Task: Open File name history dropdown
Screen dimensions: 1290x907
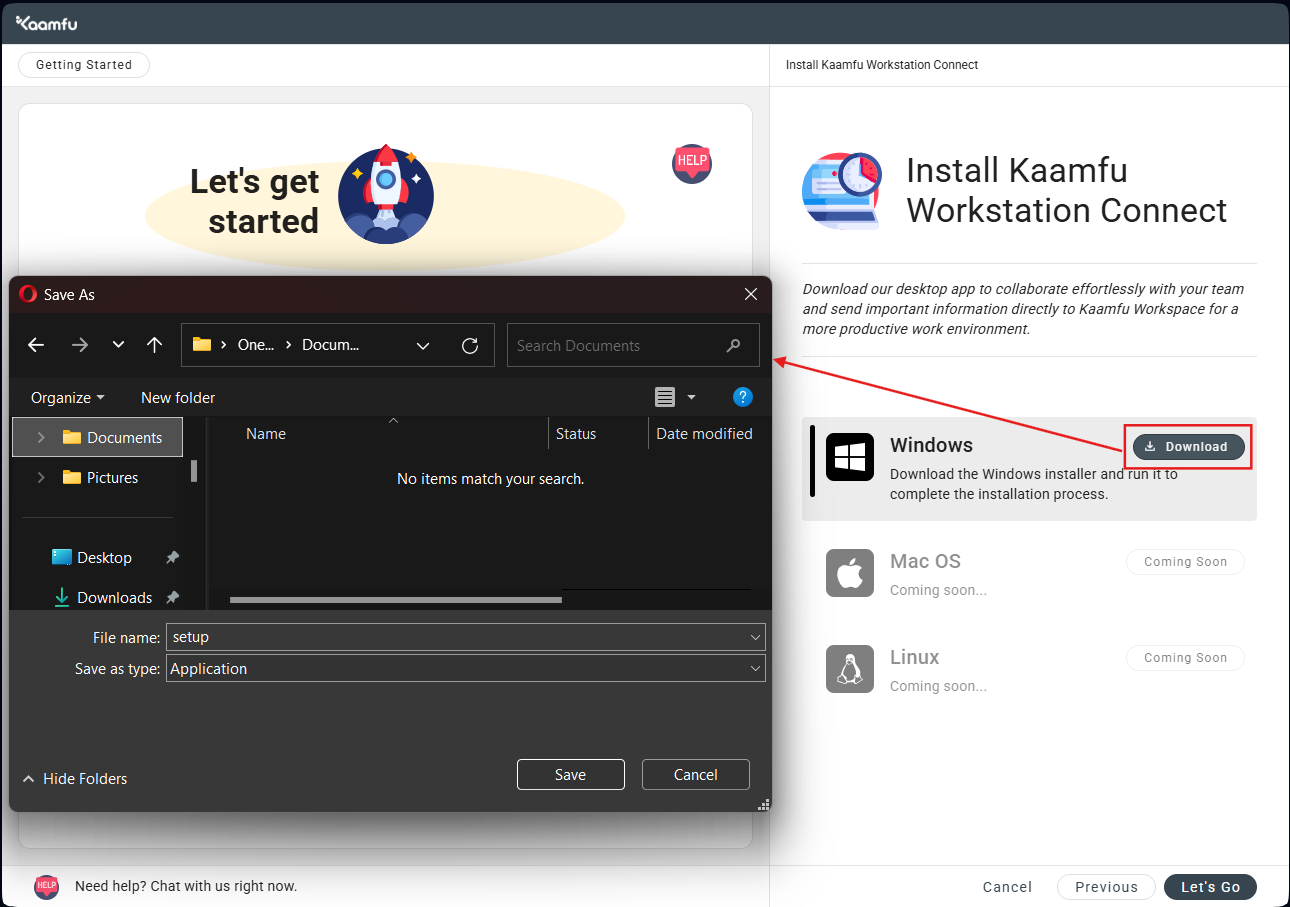Action: pyautogui.click(x=755, y=637)
